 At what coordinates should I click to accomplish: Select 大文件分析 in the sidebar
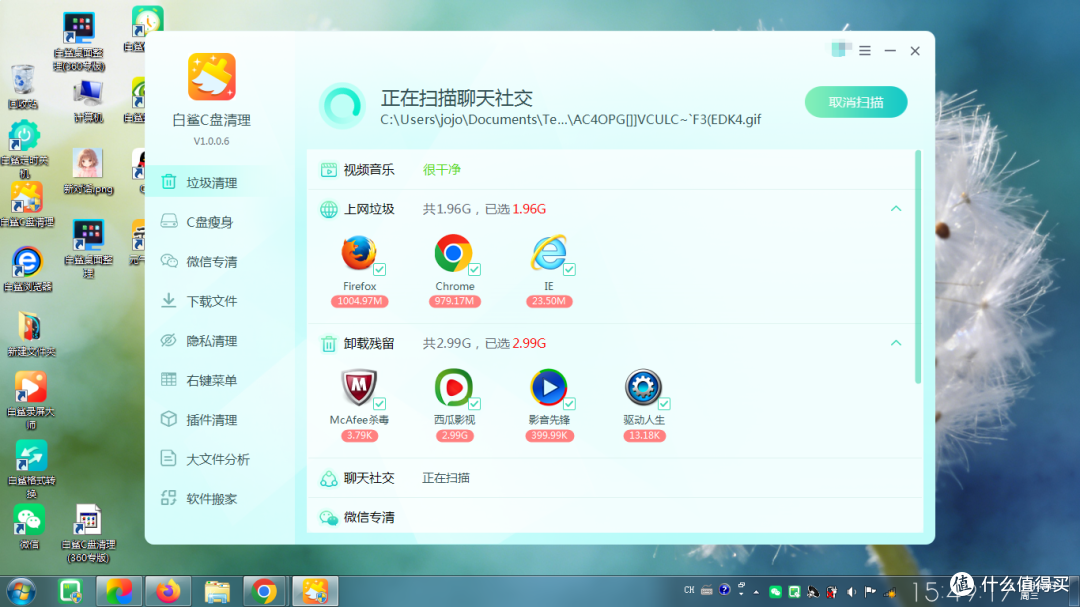pos(220,460)
